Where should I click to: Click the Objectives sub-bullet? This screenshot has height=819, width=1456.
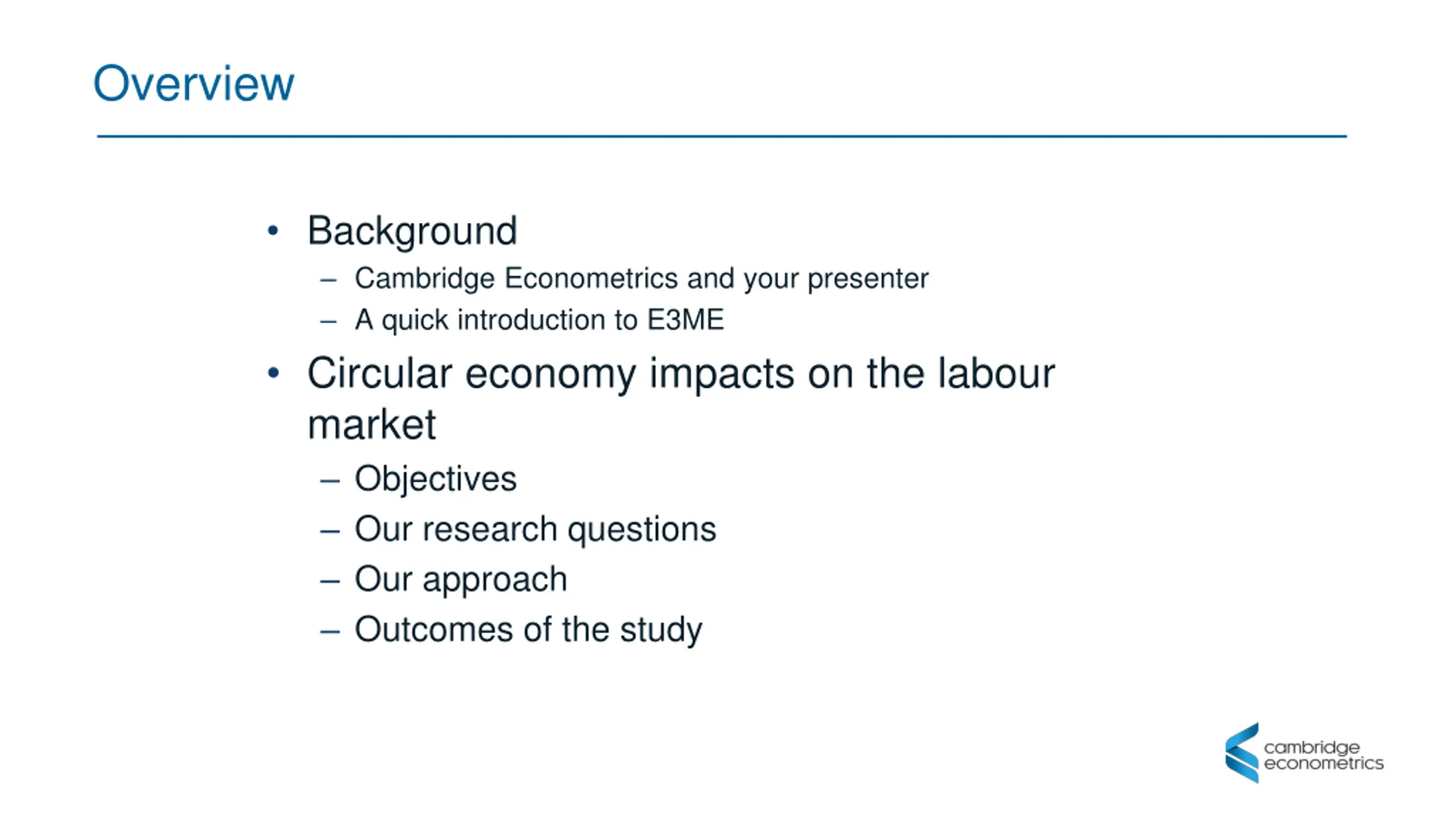tap(436, 479)
